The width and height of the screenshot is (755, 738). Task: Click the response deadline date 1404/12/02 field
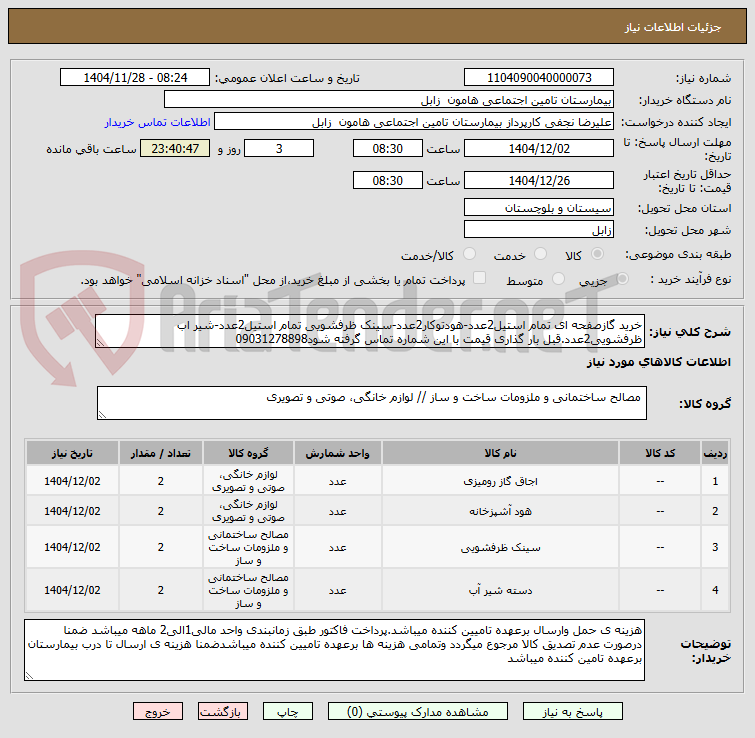[538, 148]
